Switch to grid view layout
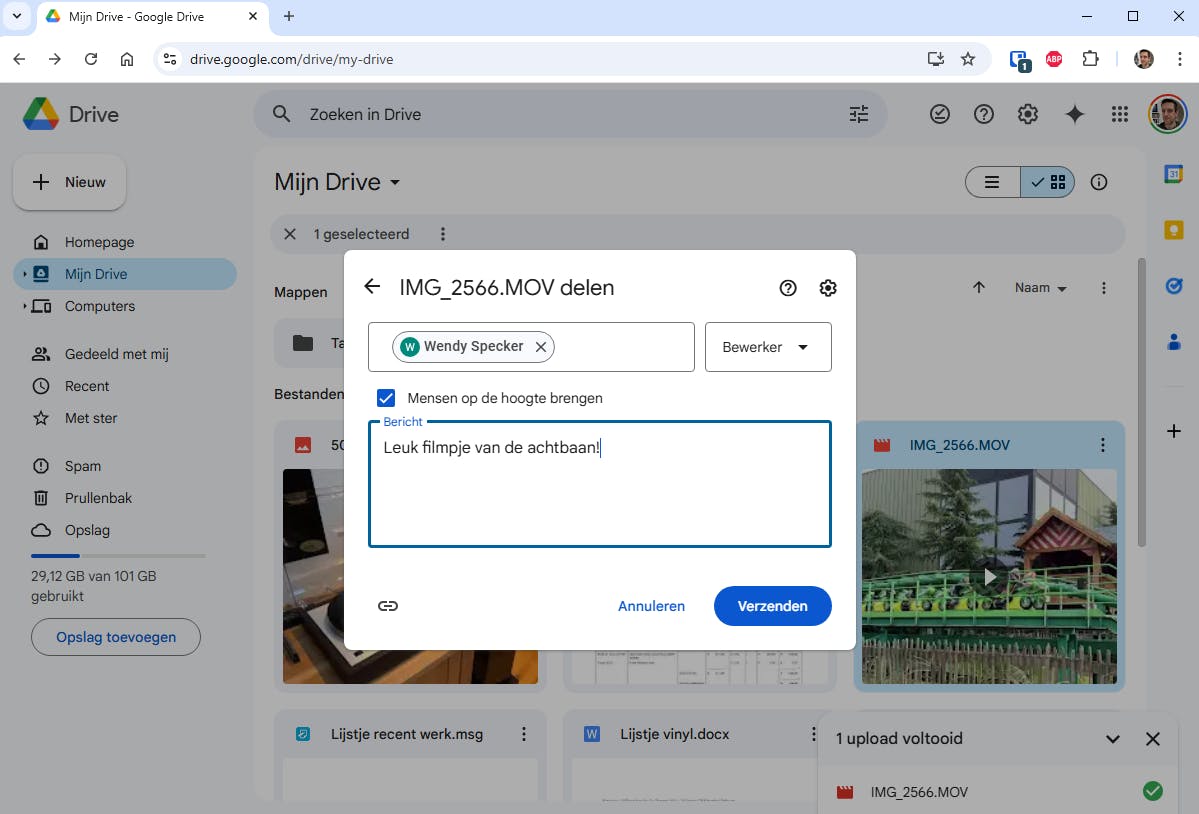This screenshot has height=814, width=1199. 1048,182
